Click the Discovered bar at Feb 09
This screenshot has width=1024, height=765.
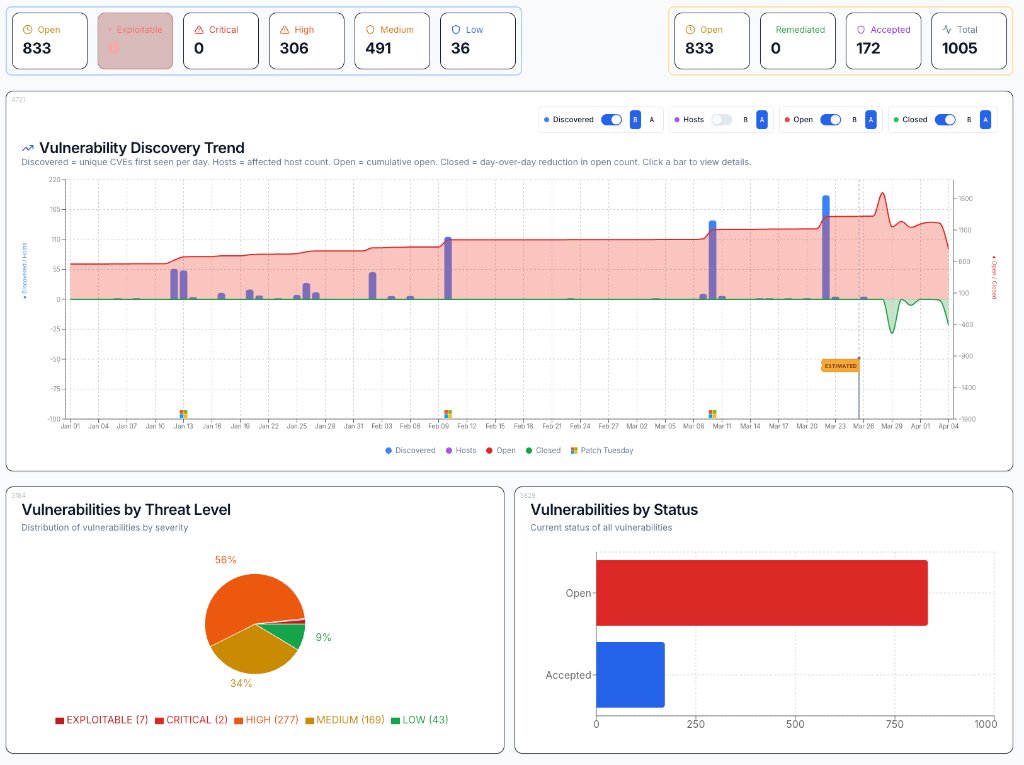pyautogui.click(x=448, y=268)
